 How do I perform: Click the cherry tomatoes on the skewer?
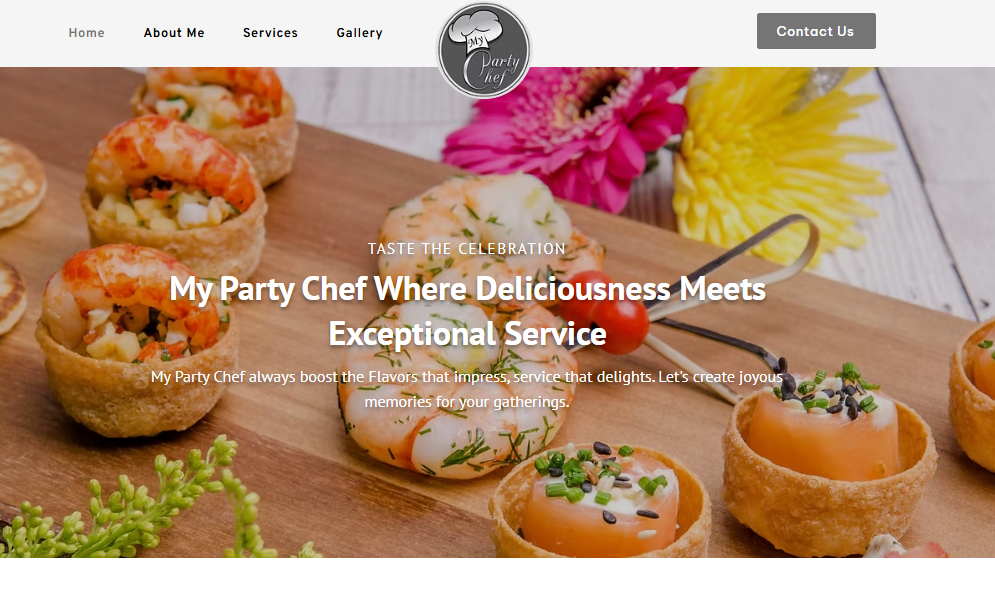pos(604,312)
